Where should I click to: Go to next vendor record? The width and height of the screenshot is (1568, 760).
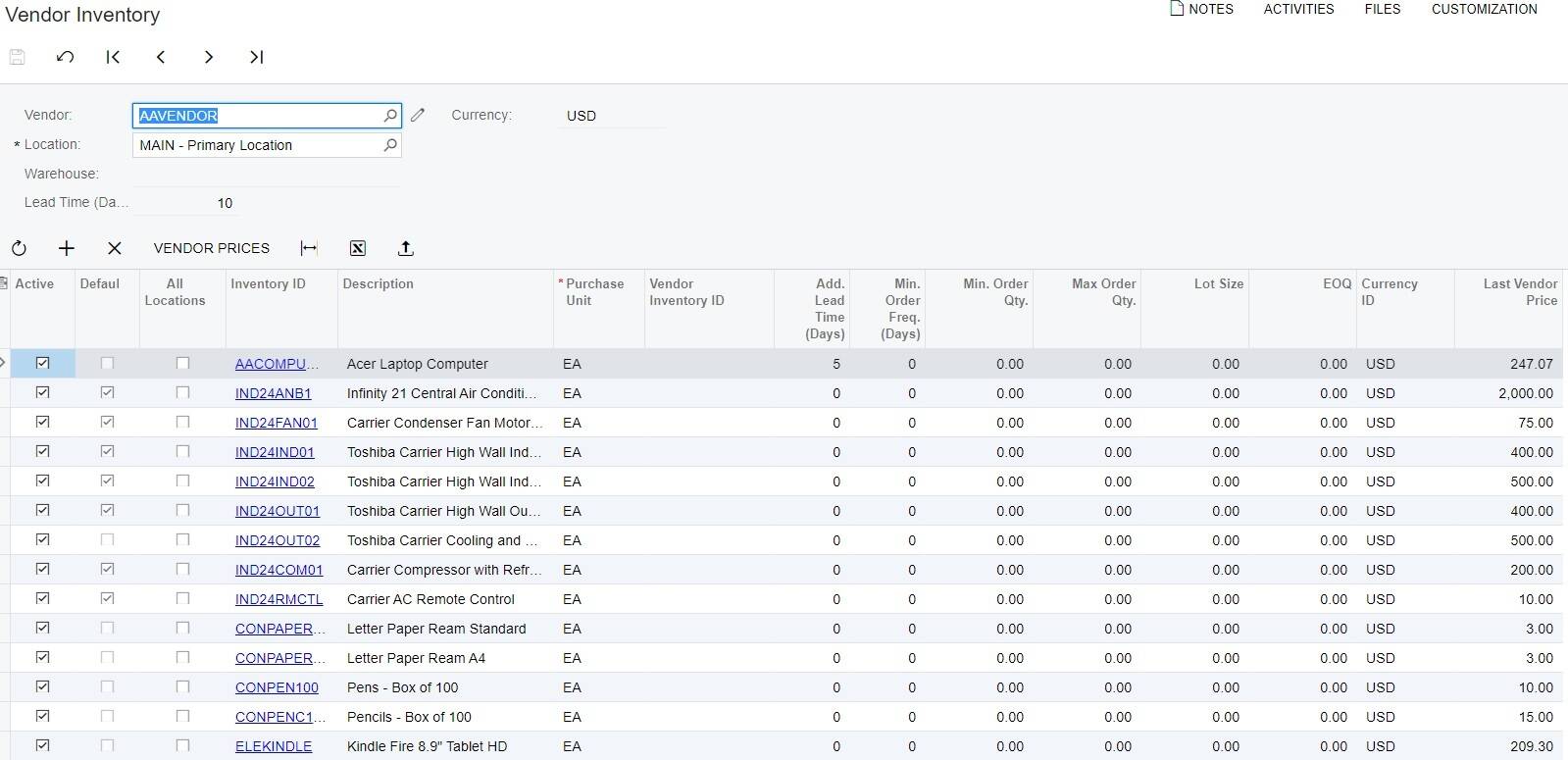pos(208,57)
